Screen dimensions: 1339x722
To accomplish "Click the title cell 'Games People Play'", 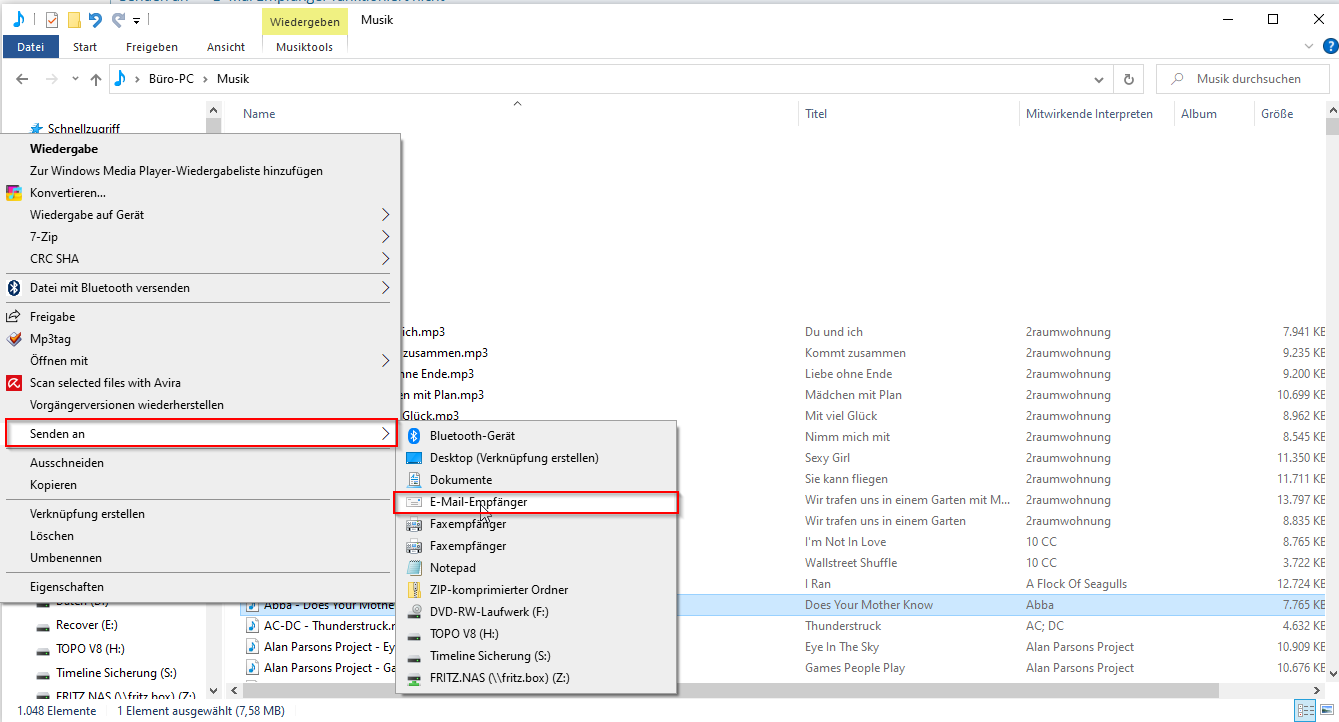I will pos(855,668).
